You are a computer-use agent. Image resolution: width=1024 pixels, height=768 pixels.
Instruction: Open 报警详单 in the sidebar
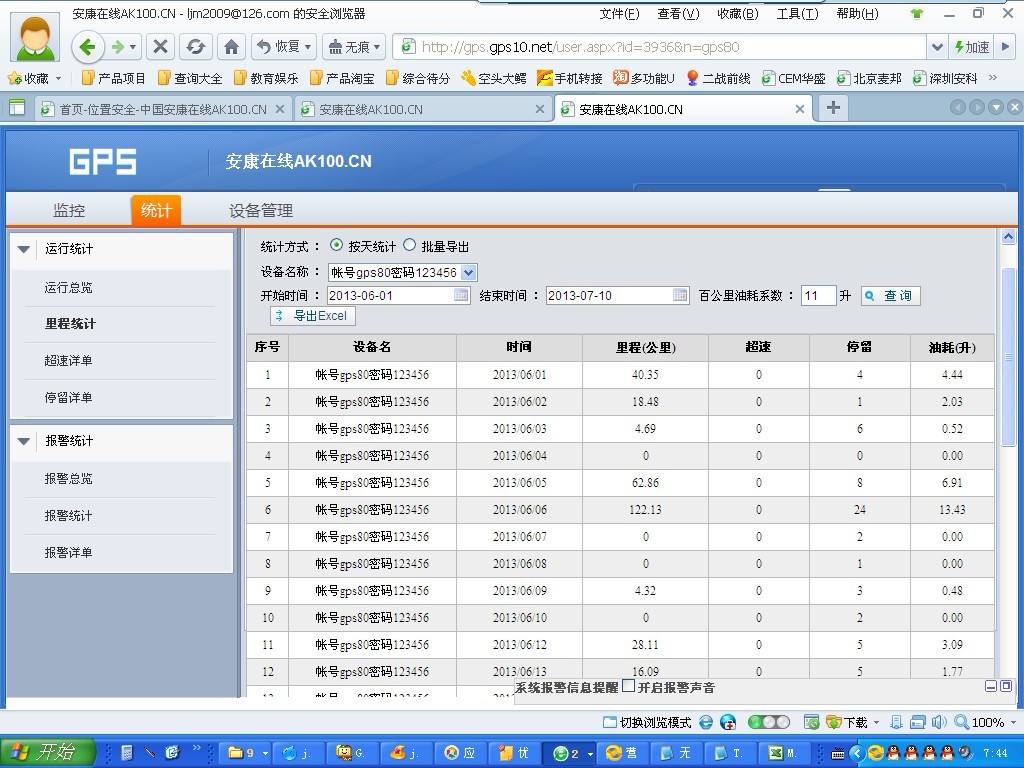(69, 552)
